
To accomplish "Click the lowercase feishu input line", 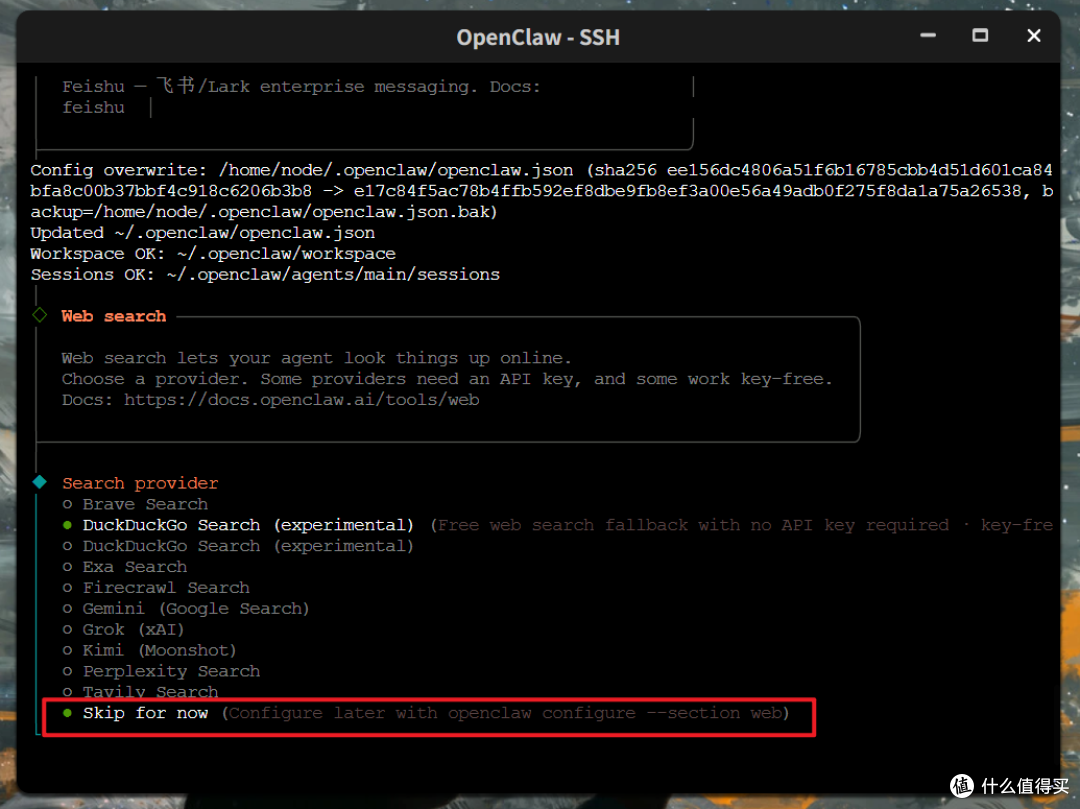I will [94, 107].
